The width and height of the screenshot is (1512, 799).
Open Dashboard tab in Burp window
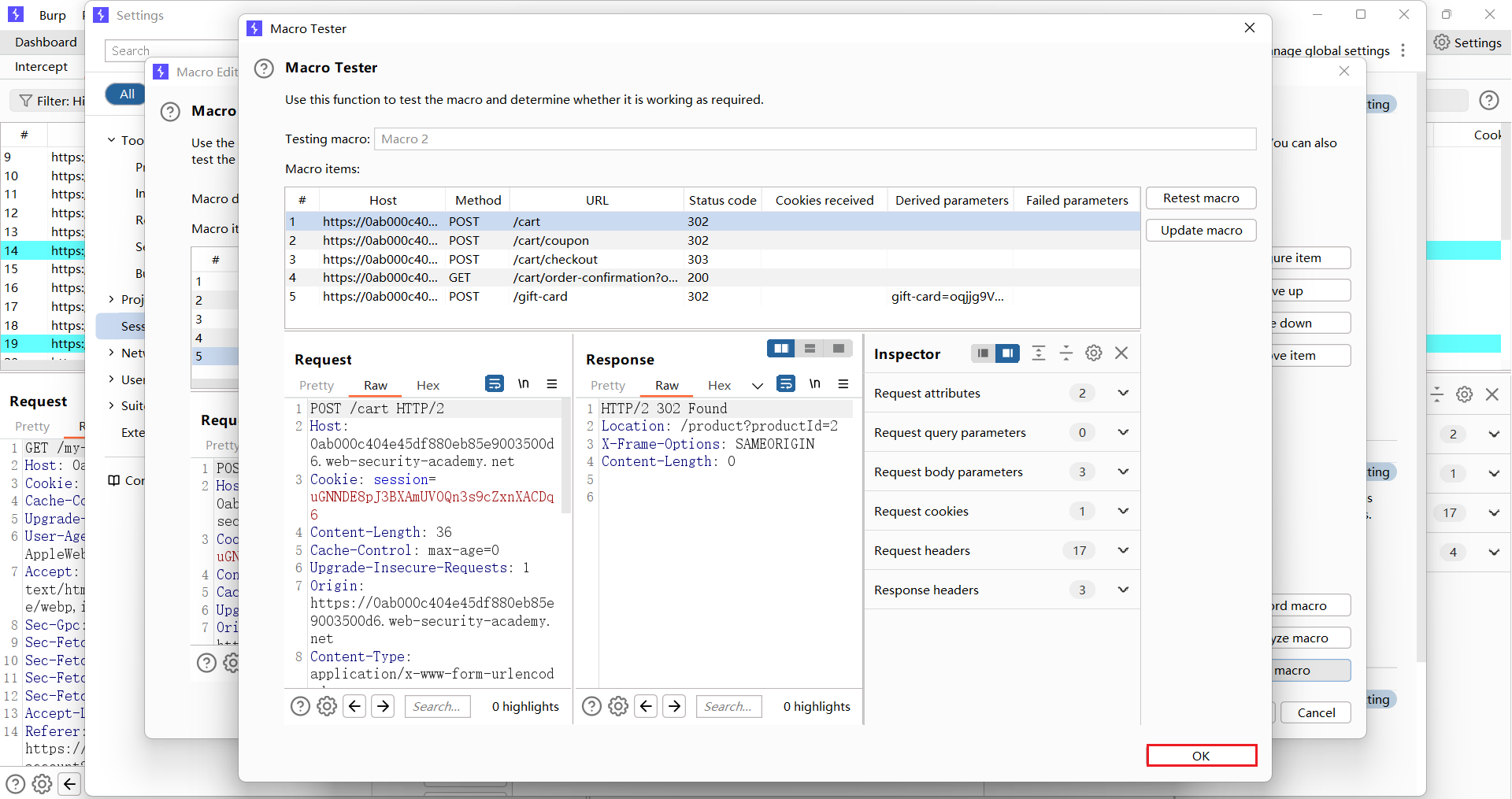(x=46, y=43)
